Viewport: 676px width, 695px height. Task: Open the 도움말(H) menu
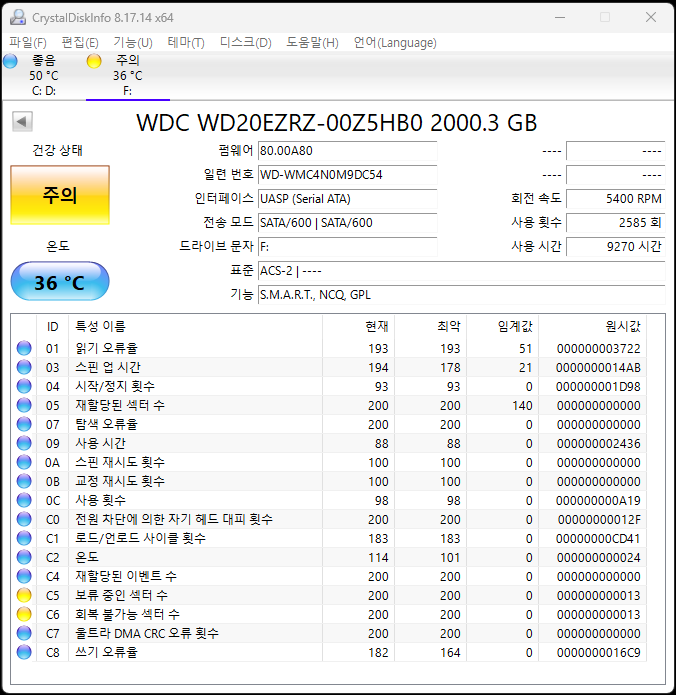coord(313,43)
